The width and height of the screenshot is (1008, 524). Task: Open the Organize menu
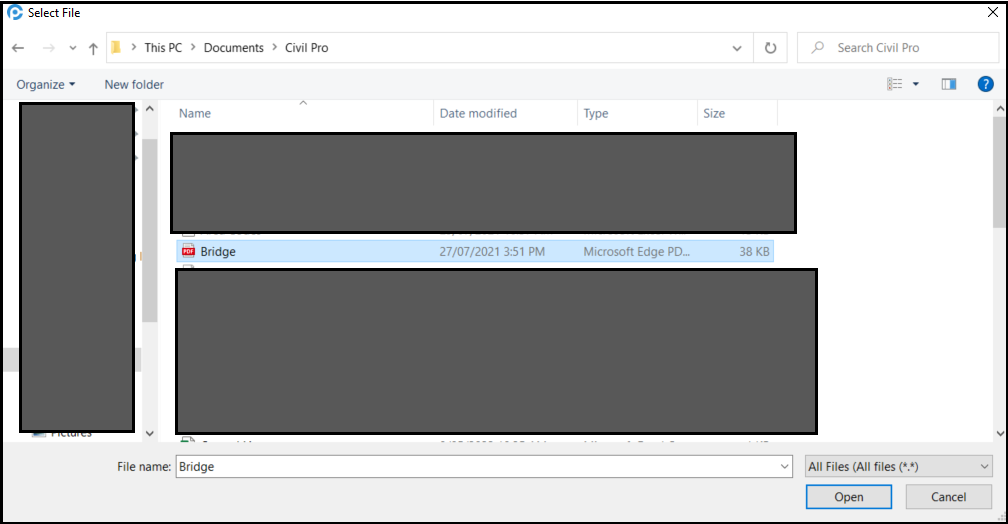[46, 84]
